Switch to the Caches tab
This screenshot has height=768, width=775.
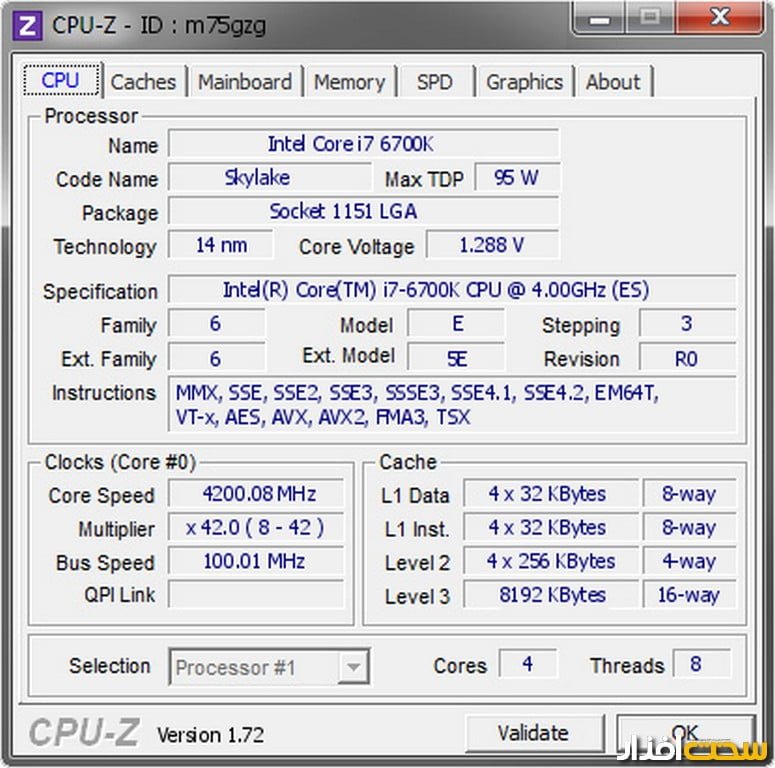pyautogui.click(x=143, y=82)
